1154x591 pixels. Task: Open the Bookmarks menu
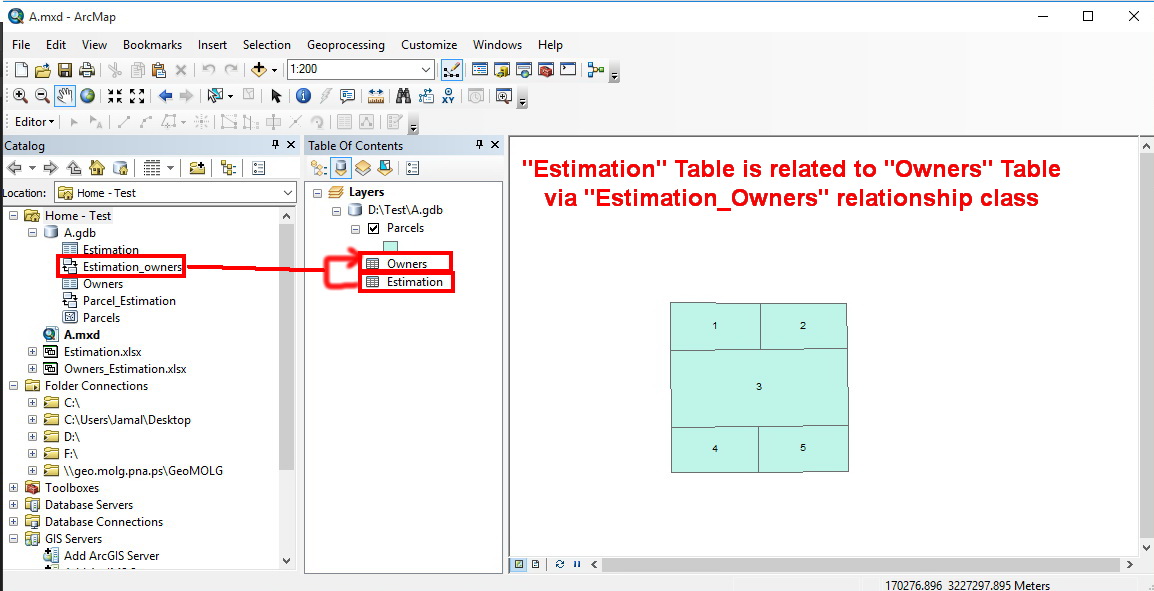[152, 45]
